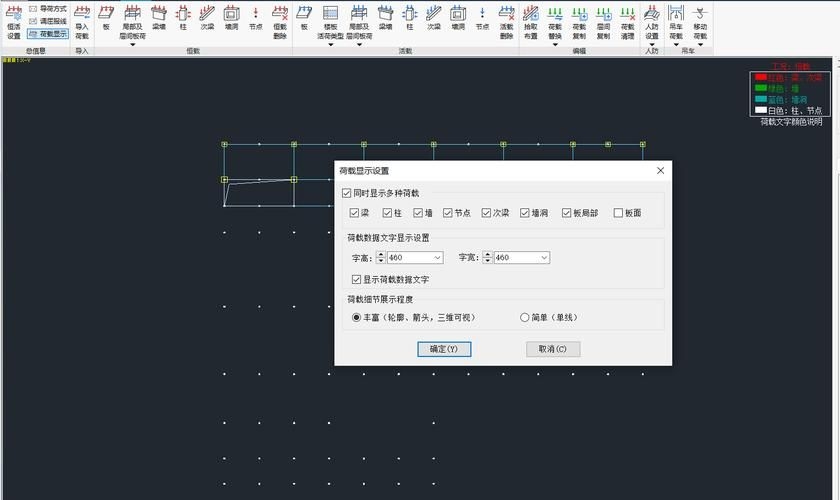Viewport: 840px width, 500px height.
Task: Select the 柱 column tool in 活载 group
Action: tap(410, 18)
